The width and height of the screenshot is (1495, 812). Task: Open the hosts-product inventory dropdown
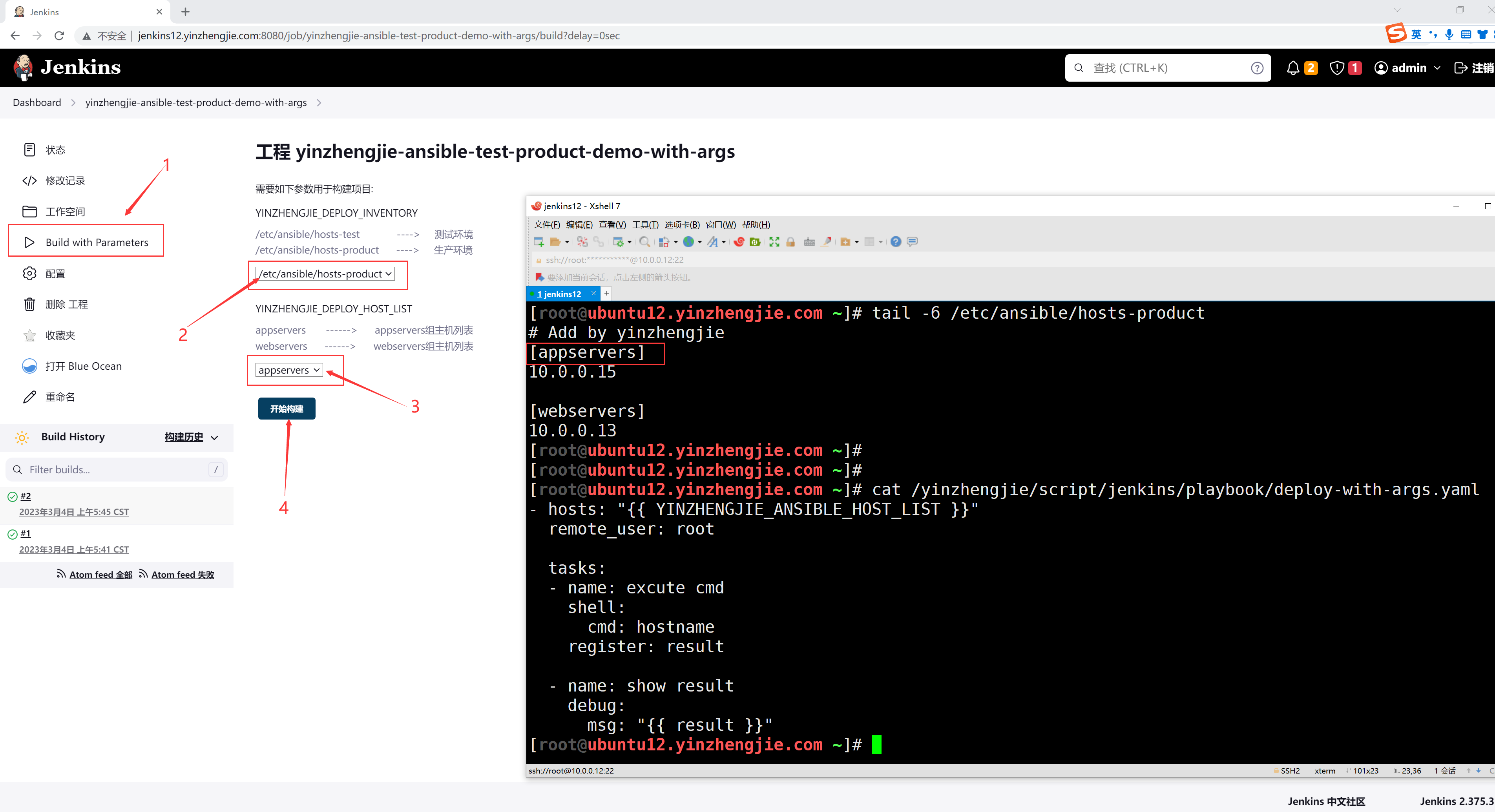pyautogui.click(x=325, y=274)
